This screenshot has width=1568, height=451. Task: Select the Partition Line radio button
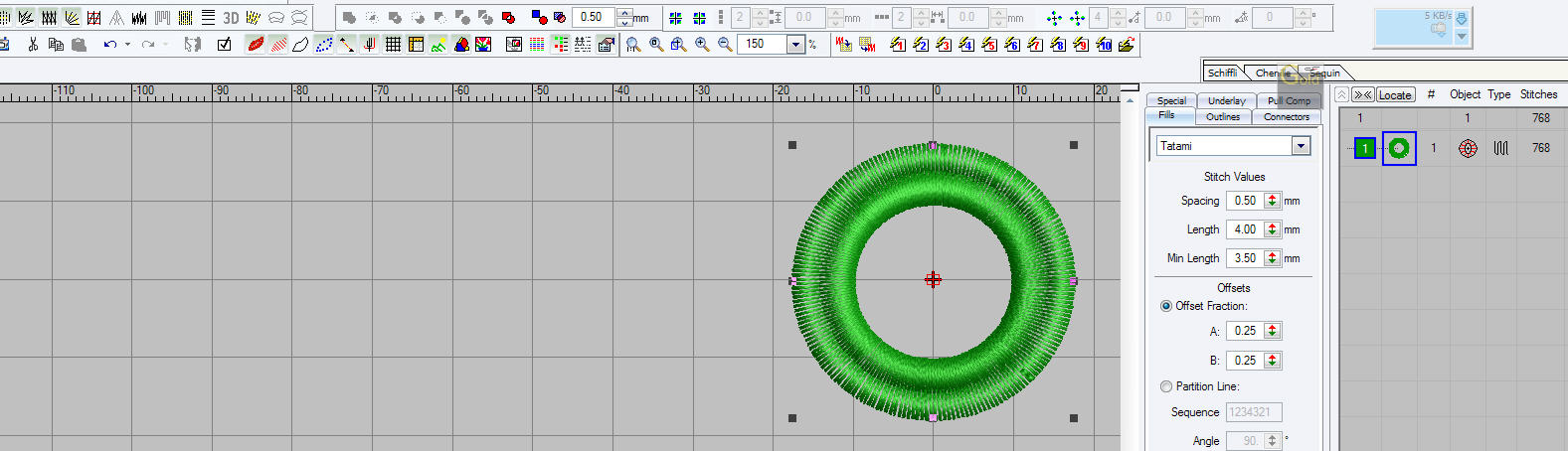coord(1166,386)
